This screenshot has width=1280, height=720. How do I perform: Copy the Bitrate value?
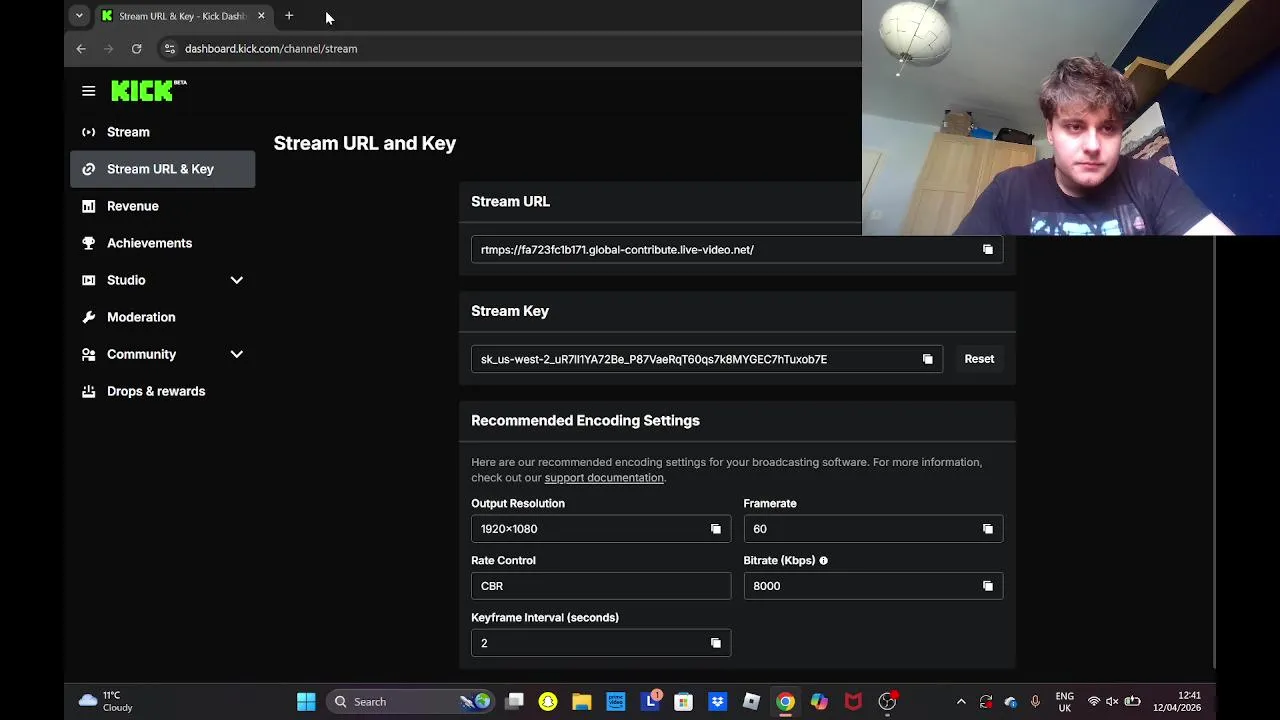(988, 586)
